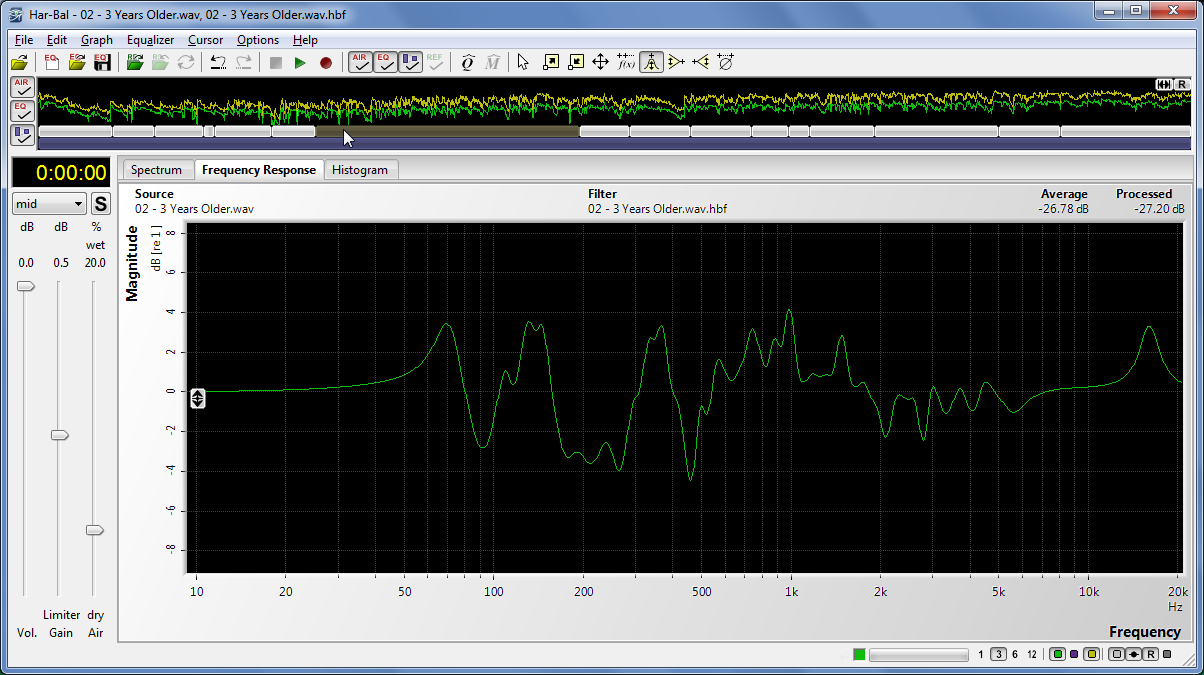Expand the mid channel dropdown
This screenshot has height=675, width=1204.
tap(49, 204)
